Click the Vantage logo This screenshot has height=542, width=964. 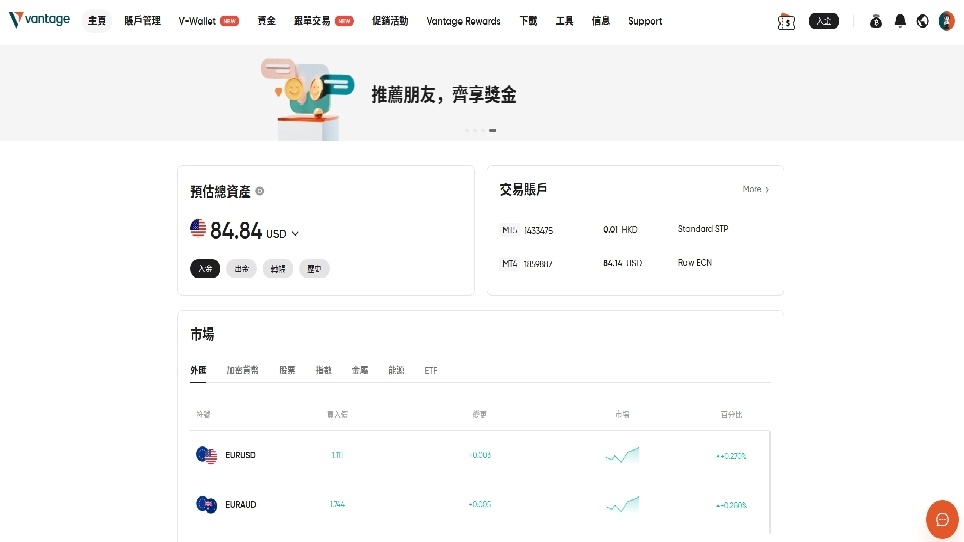point(39,20)
